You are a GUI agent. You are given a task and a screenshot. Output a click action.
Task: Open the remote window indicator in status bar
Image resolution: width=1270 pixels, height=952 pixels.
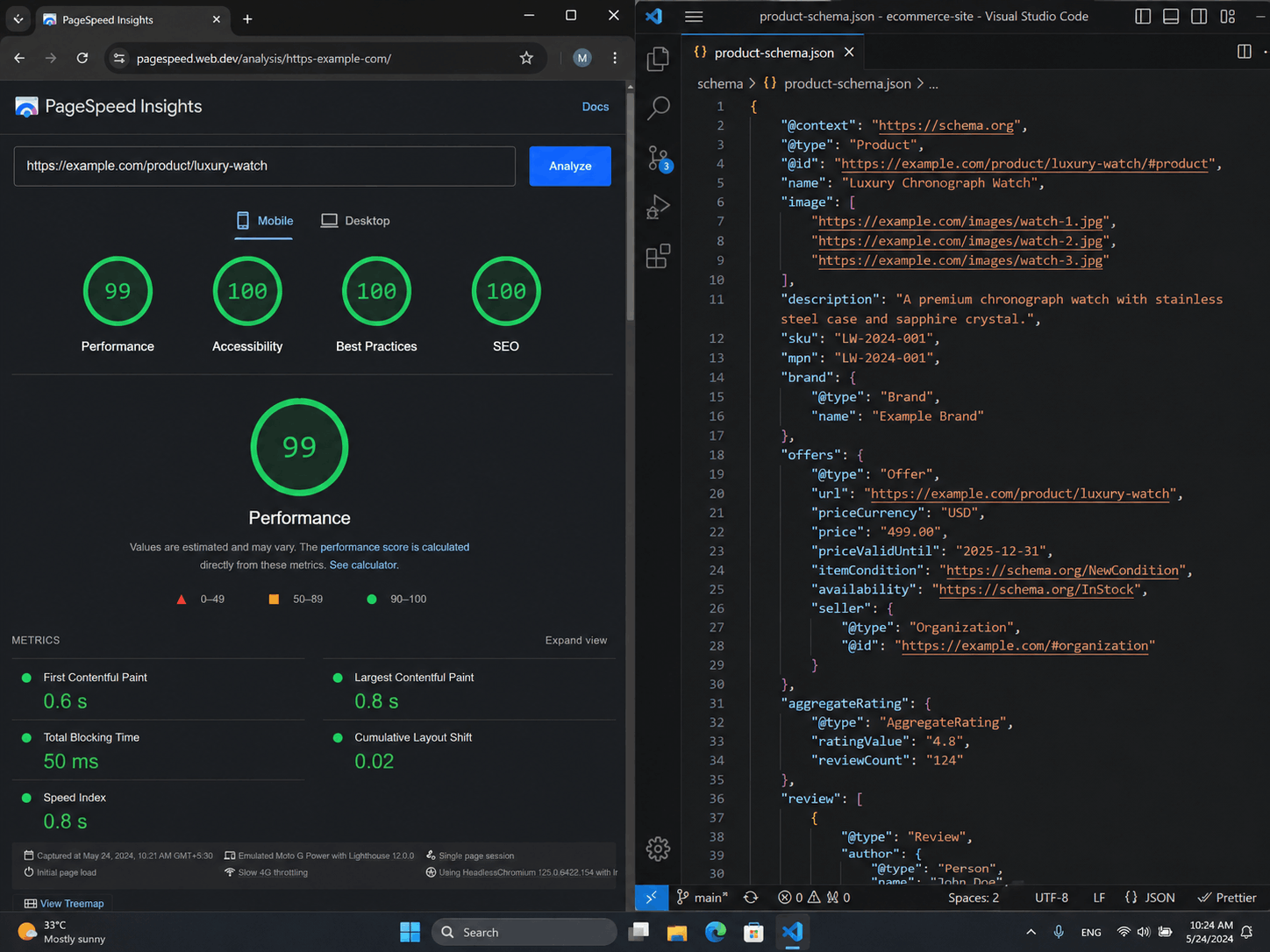651,897
